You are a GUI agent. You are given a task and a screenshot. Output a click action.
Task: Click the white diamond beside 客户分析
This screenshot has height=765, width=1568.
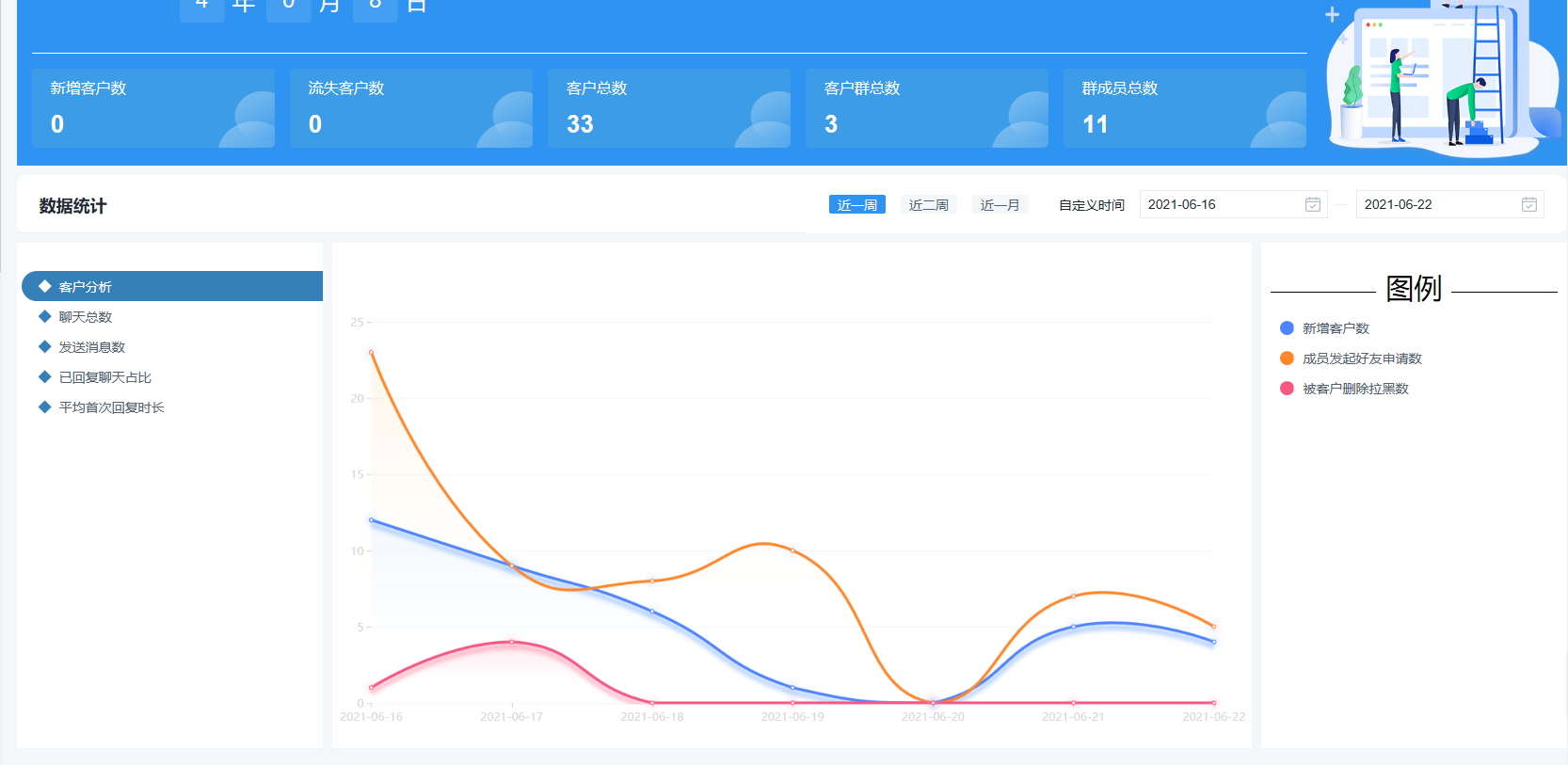click(x=44, y=286)
